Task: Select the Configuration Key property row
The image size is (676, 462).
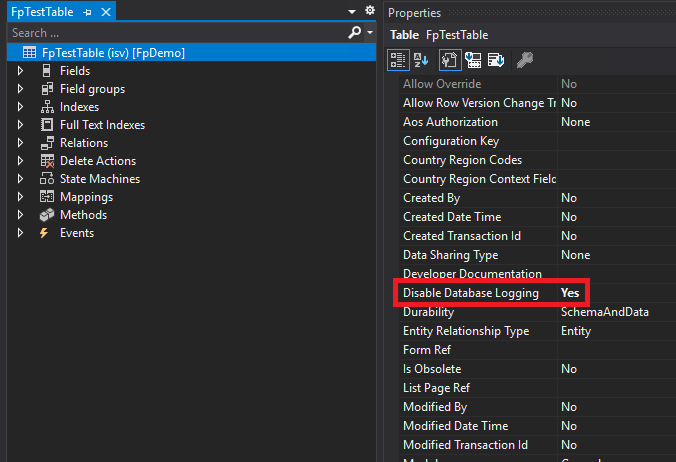Action: point(537,141)
